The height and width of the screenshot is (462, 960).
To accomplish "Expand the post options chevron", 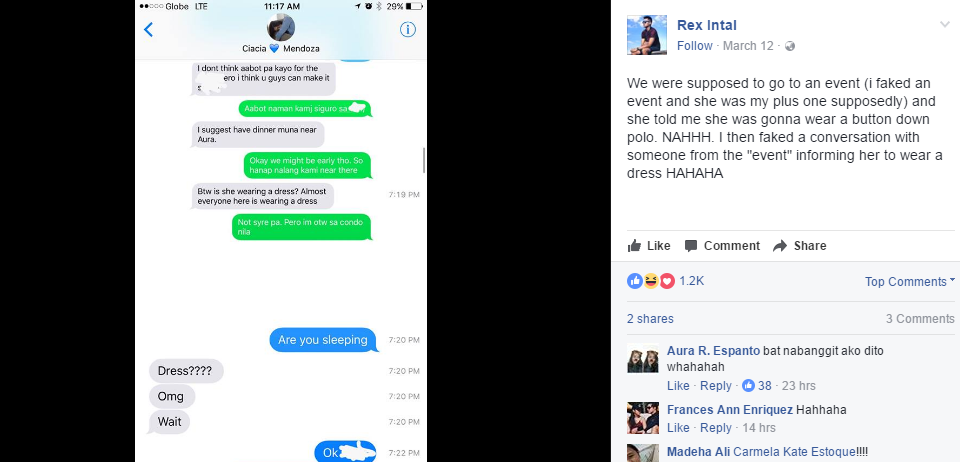I will point(945,24).
